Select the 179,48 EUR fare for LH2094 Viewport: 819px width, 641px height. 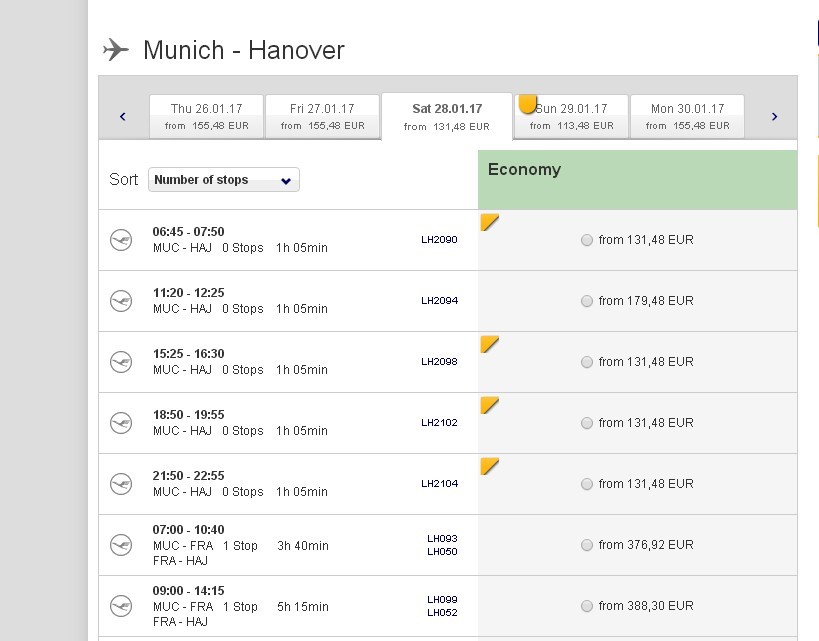pyautogui.click(x=587, y=301)
